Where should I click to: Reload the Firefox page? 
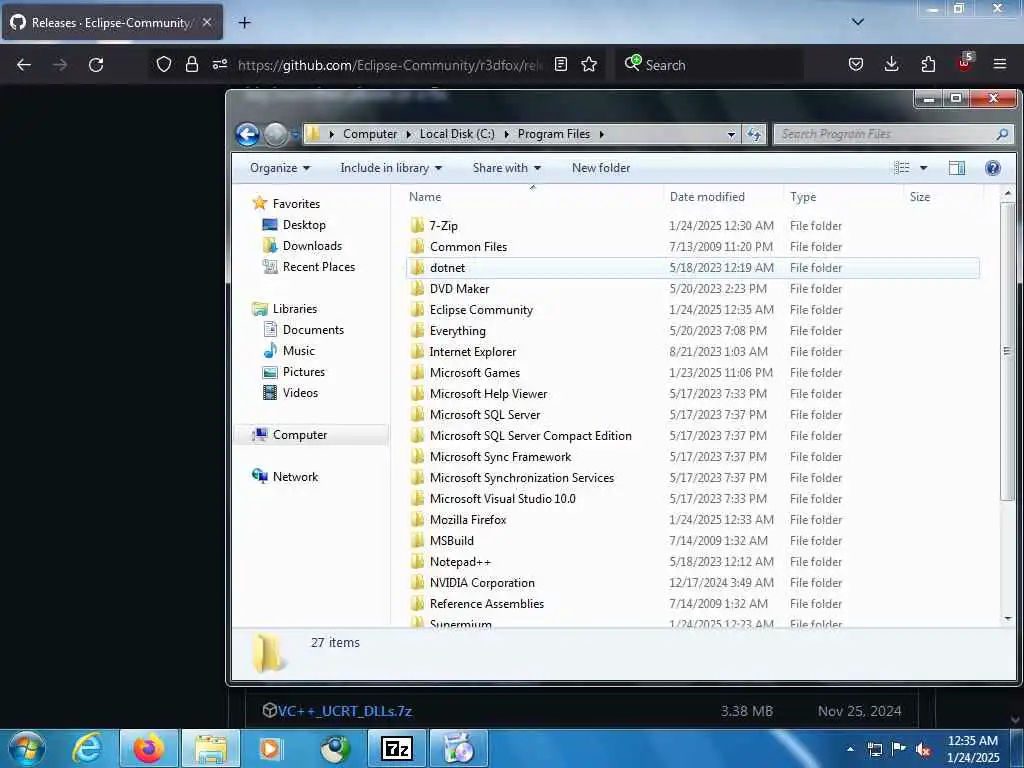click(96, 65)
